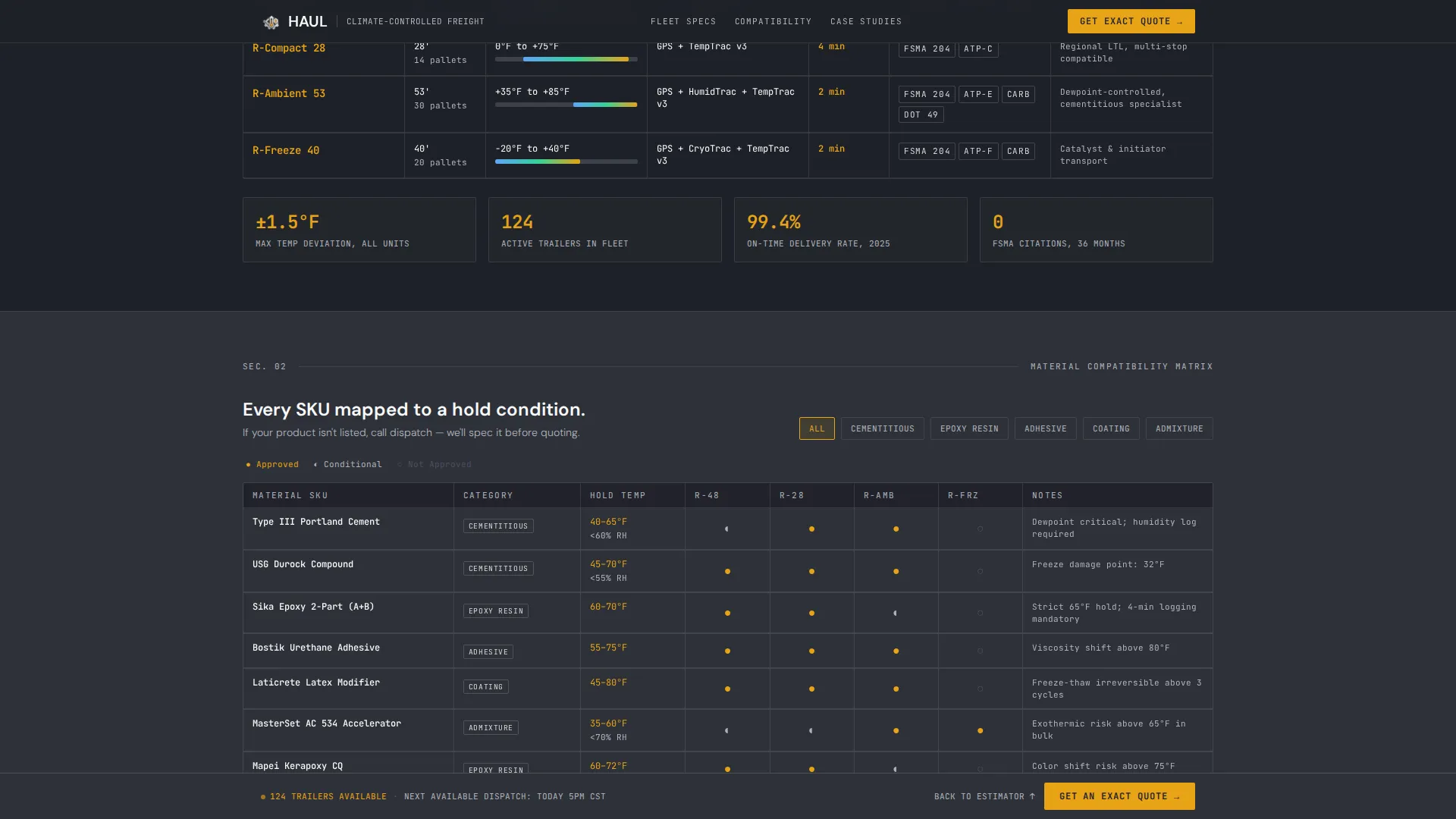Go to the Compatibility nav section
This screenshot has height=819, width=1456.
[x=773, y=21]
